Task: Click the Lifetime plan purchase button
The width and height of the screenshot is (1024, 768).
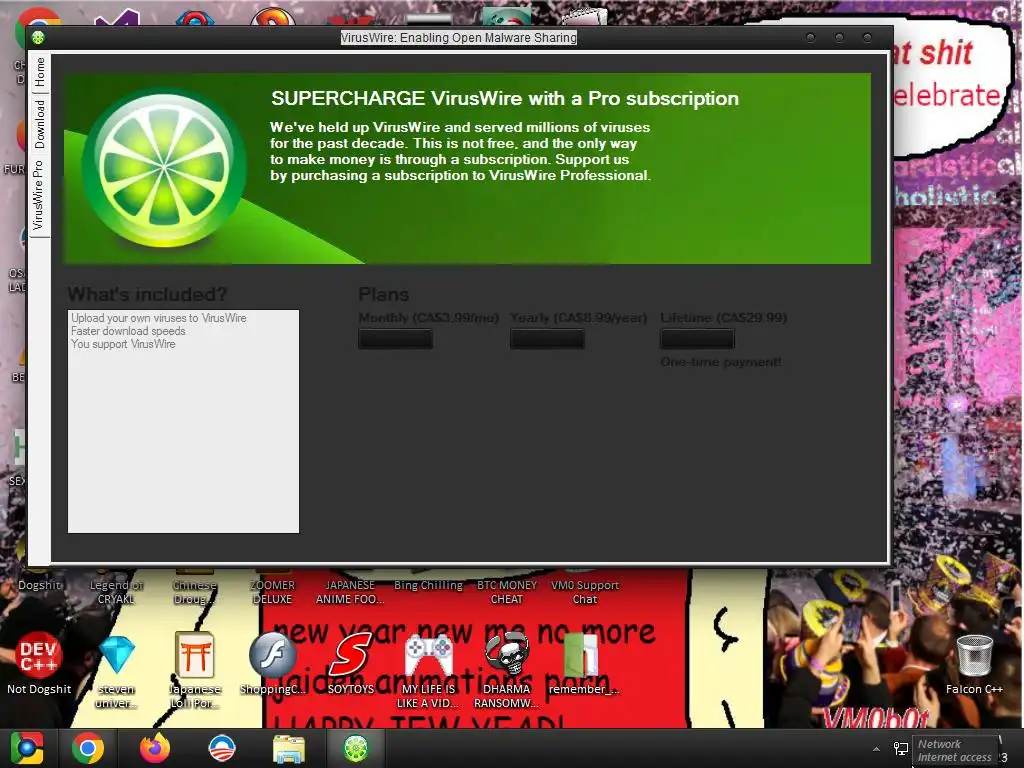Action: pyautogui.click(x=697, y=339)
